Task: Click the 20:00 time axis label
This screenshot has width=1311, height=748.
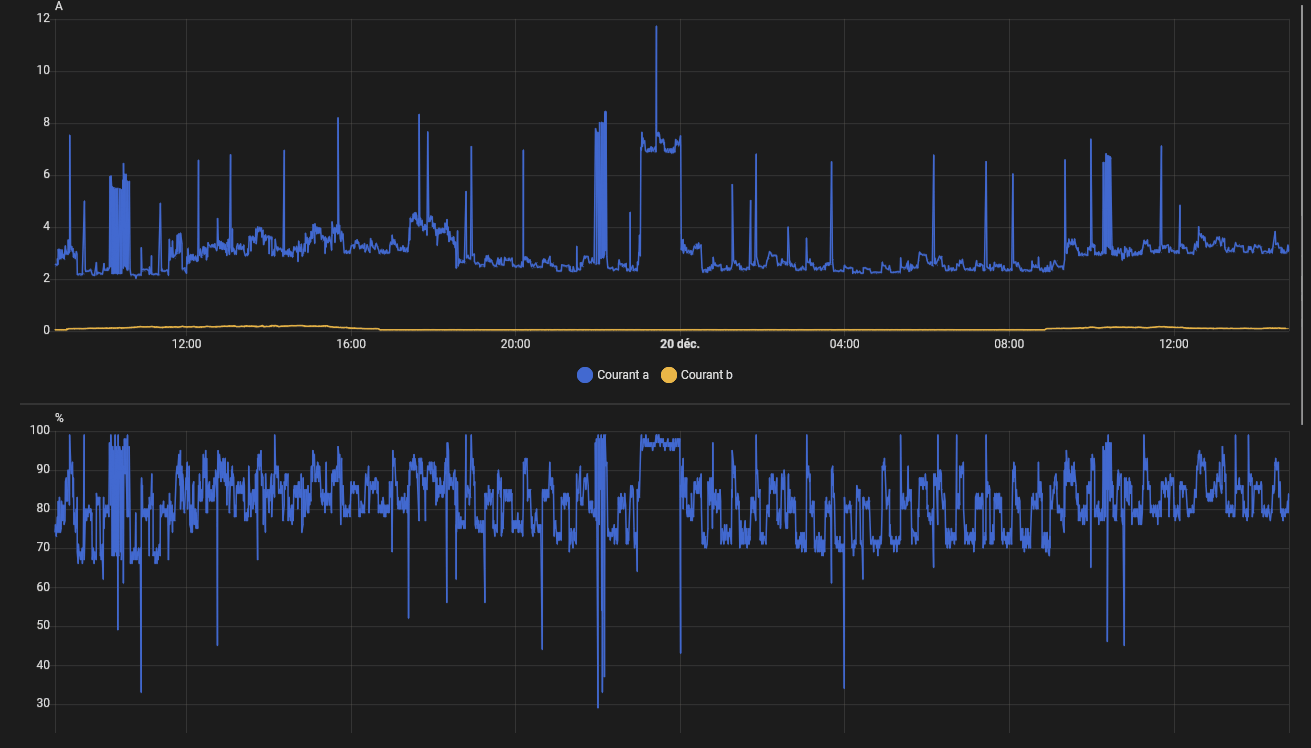Action: coord(515,344)
